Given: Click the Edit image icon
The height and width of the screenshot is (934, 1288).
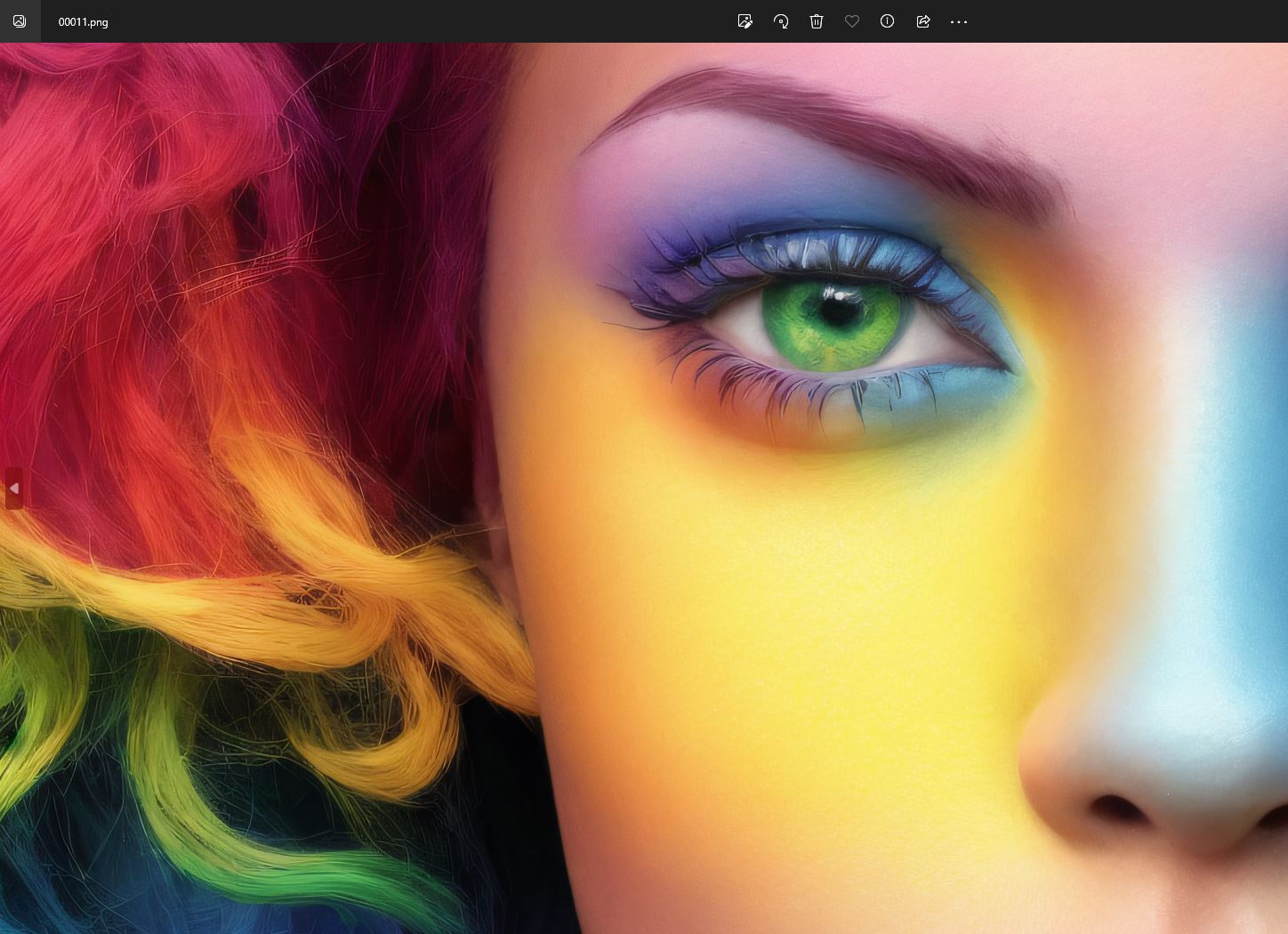Looking at the screenshot, I should click(745, 21).
